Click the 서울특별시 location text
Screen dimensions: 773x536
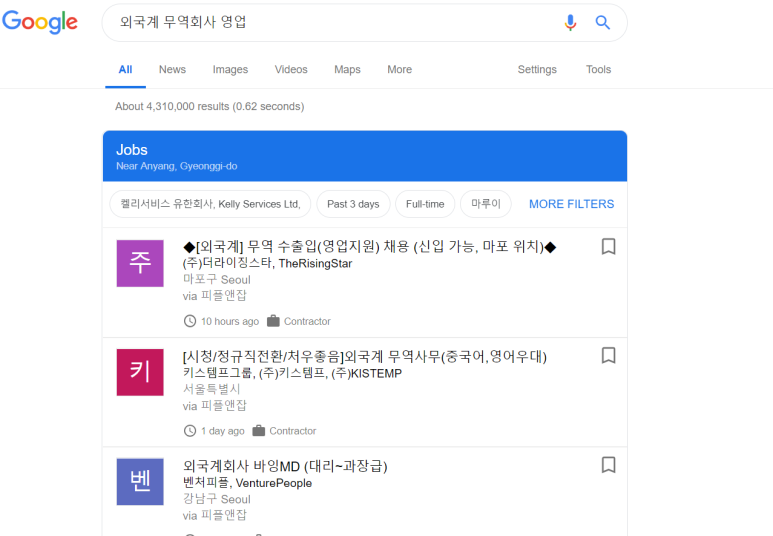(x=211, y=389)
